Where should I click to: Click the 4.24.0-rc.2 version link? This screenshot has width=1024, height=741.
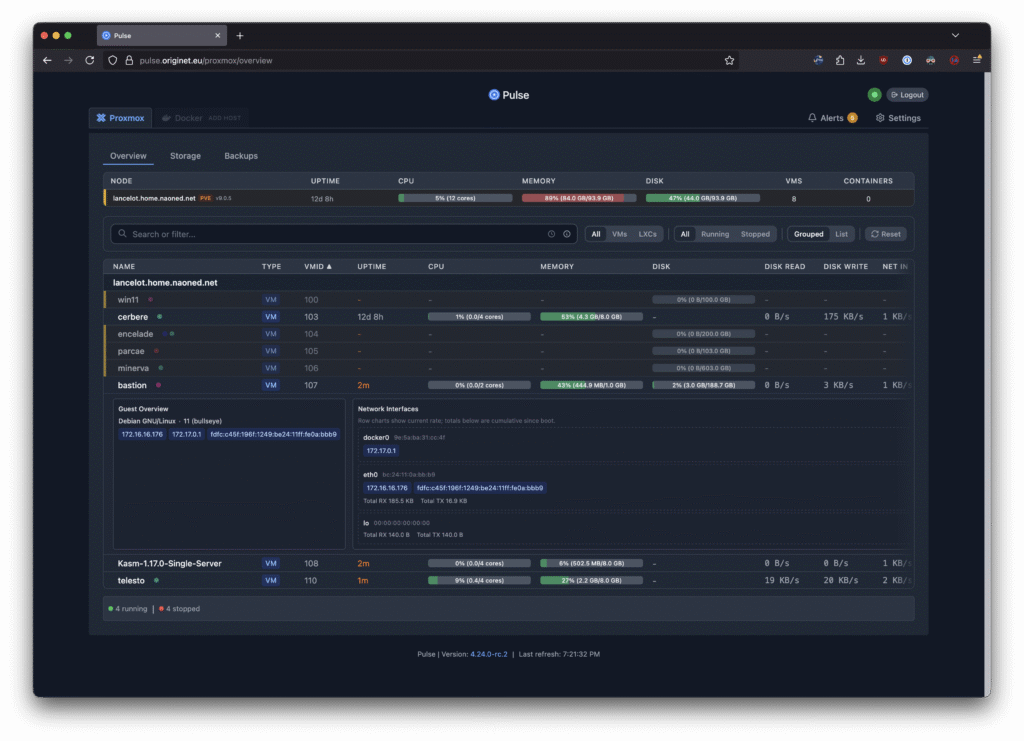489,654
